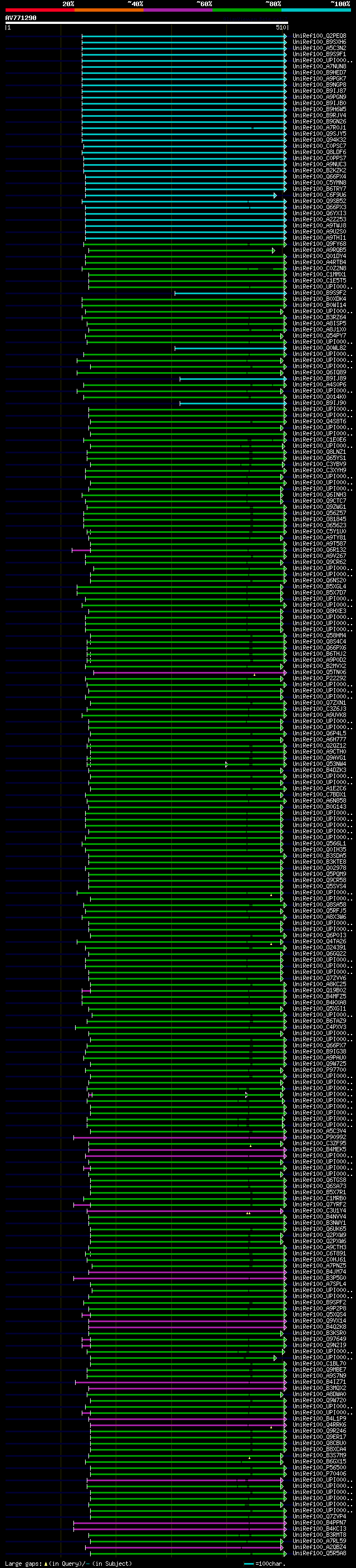356x1568 pixels.
Task: Select hit label UniRef100_Q9FY68
Action: click(x=319, y=244)
